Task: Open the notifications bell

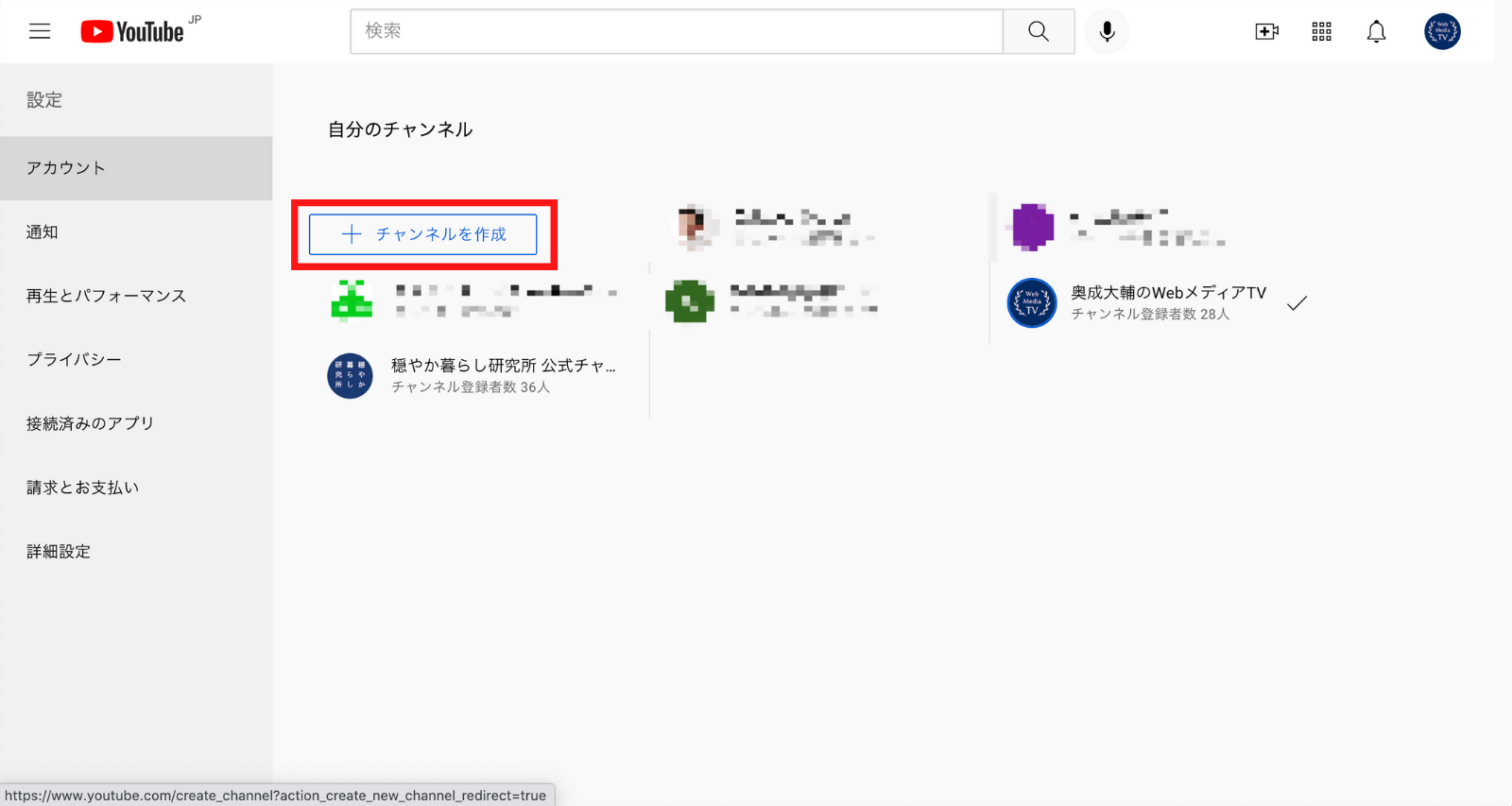Action: (1376, 31)
